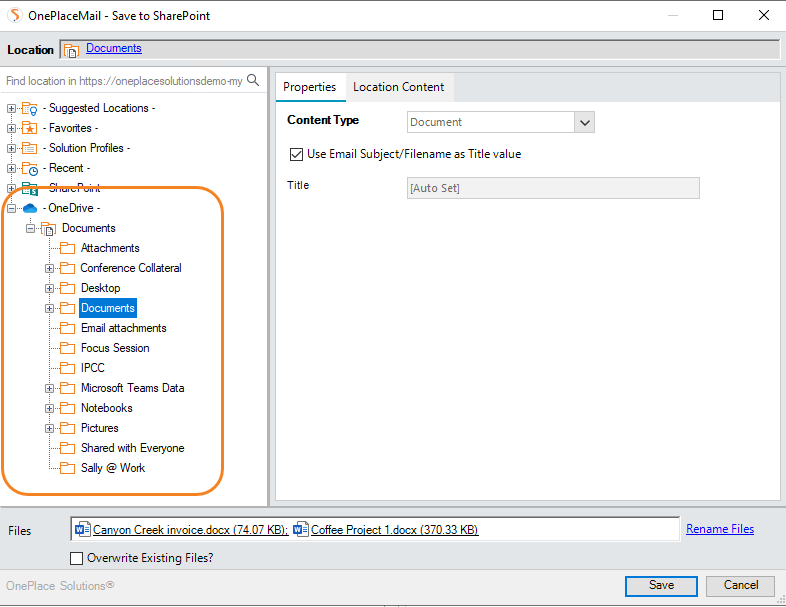The width and height of the screenshot is (786, 607).
Task: Expand the Suggested Locations node
Action: pos(11,108)
